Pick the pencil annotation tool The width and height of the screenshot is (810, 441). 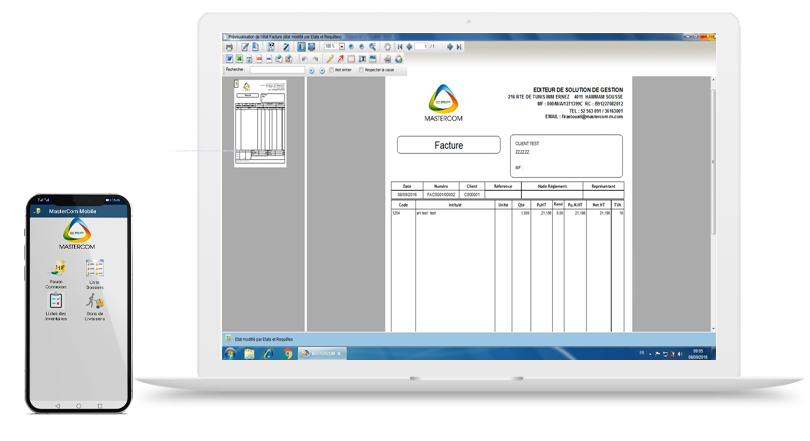tap(328, 59)
